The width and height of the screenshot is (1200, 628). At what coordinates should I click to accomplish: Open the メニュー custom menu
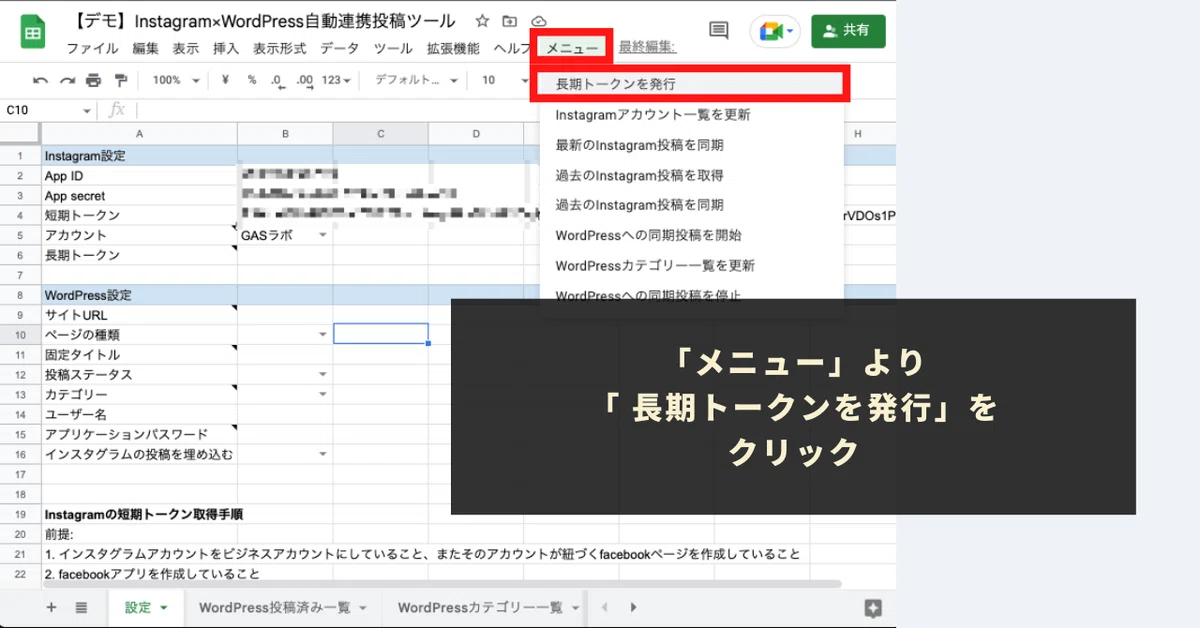573,48
